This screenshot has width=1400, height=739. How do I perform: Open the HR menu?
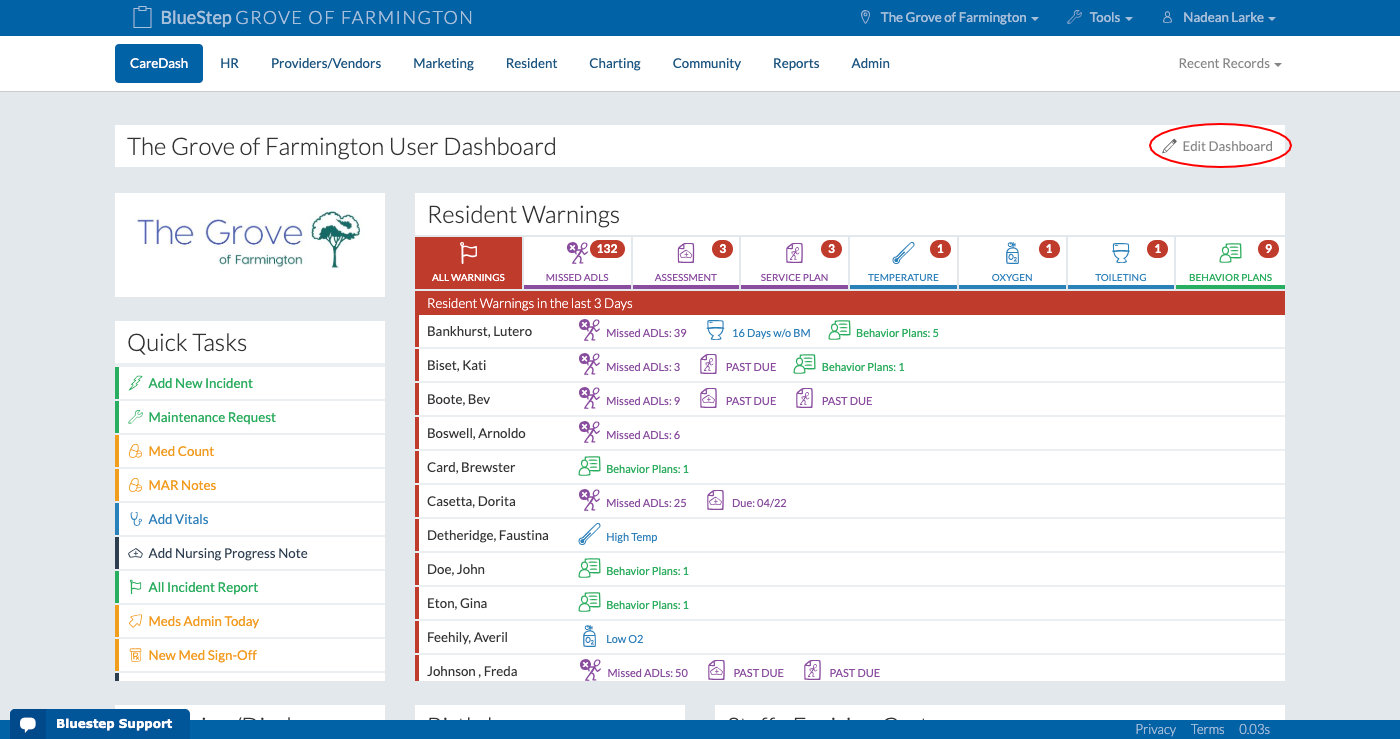pyautogui.click(x=229, y=63)
